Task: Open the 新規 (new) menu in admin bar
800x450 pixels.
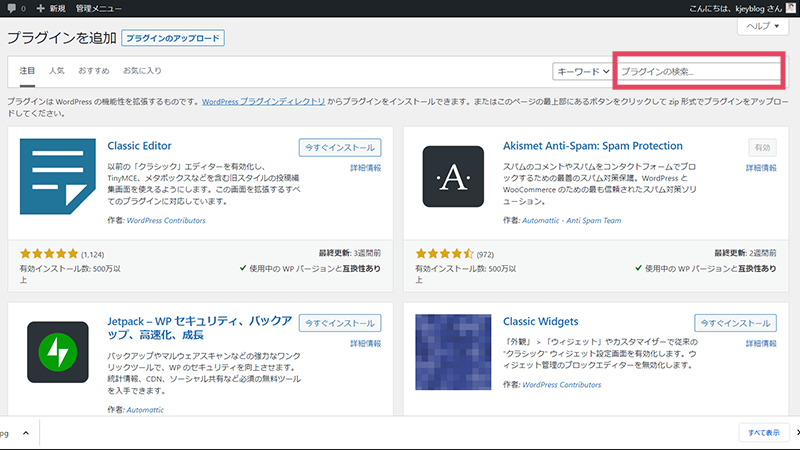Action: (x=51, y=8)
